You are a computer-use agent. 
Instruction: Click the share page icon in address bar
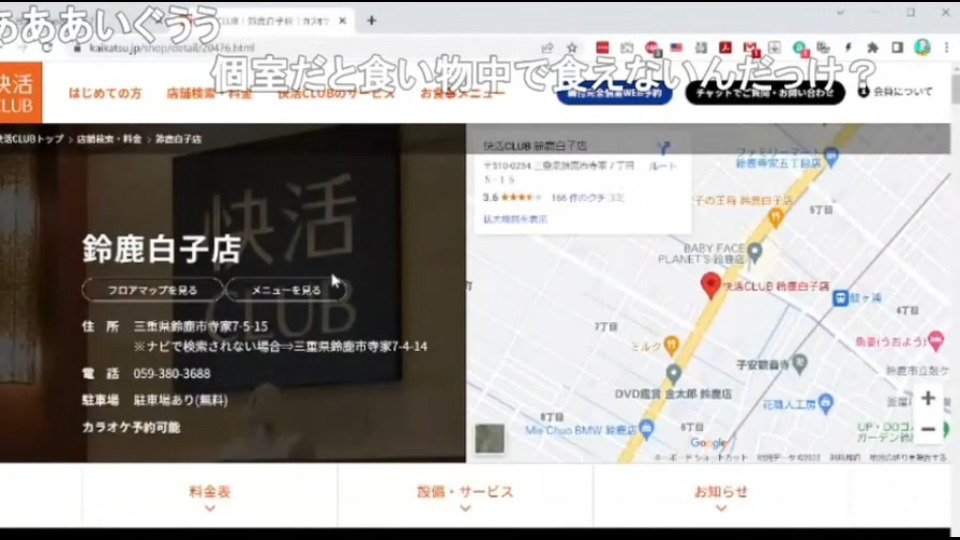click(547, 47)
